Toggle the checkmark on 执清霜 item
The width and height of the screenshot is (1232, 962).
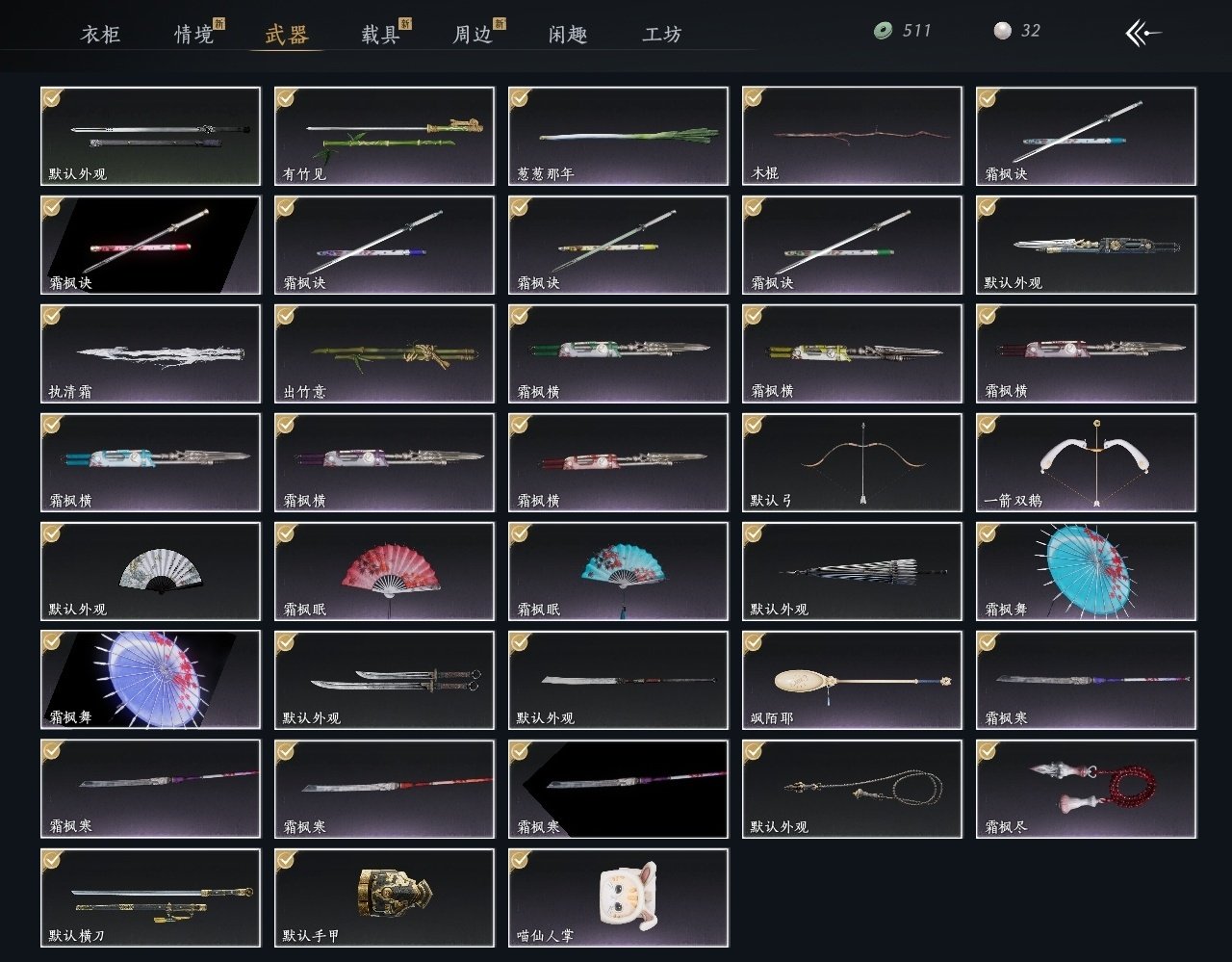click(x=52, y=316)
